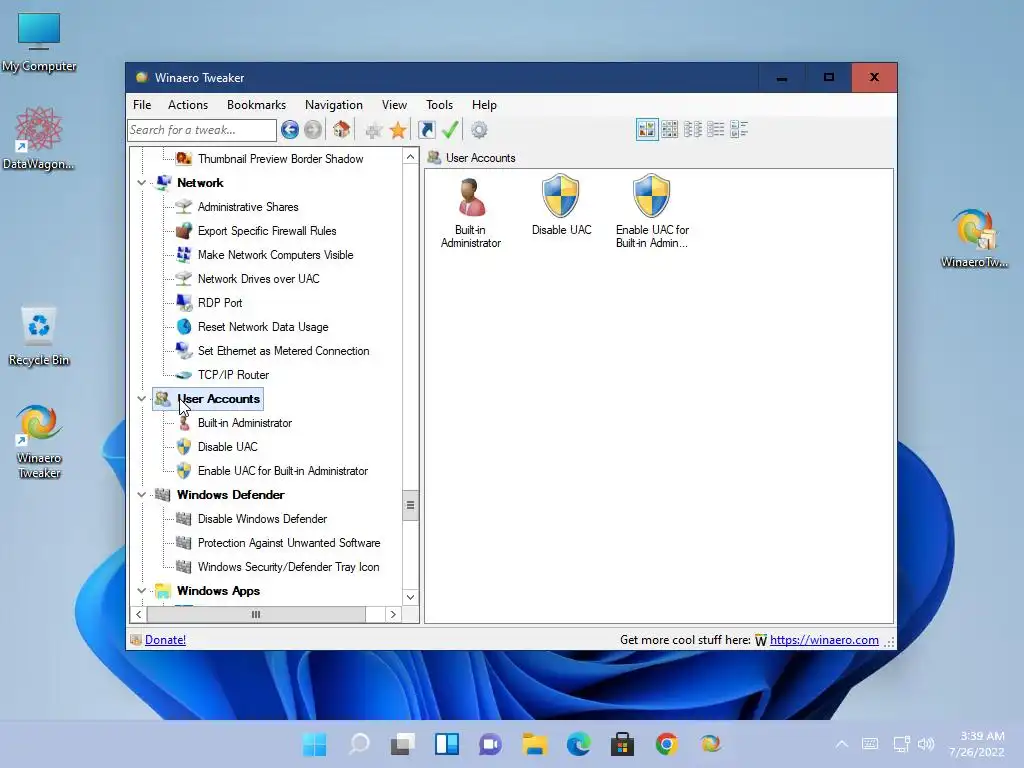Select Protection Against Unwanted Software item
Screen dimensions: 1024x768
coord(289,543)
